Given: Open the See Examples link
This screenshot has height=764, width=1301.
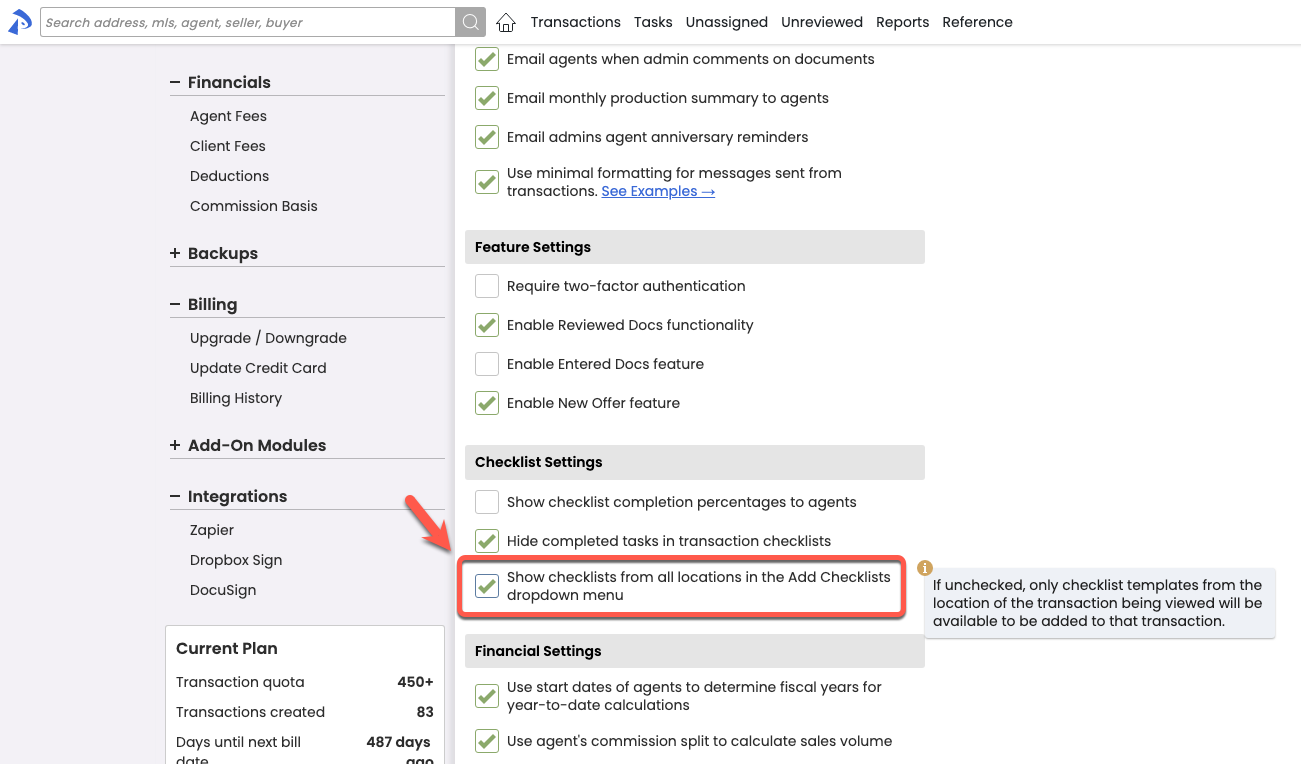Looking at the screenshot, I should (657, 191).
